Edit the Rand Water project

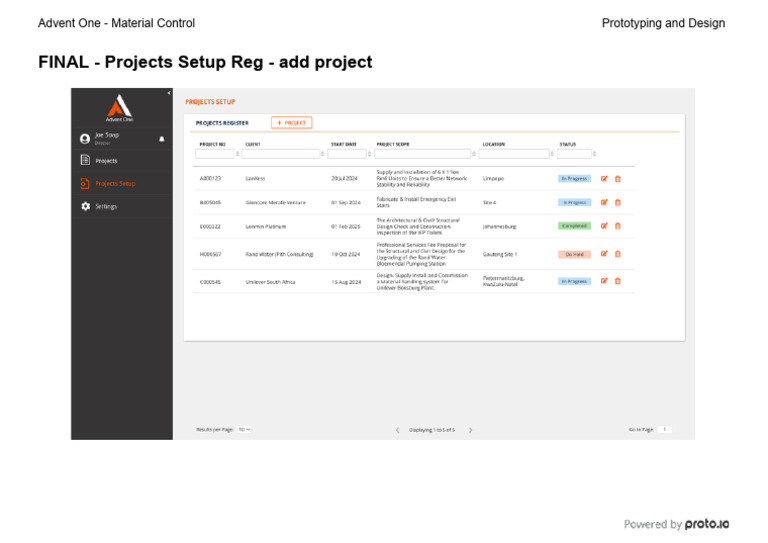click(x=604, y=254)
